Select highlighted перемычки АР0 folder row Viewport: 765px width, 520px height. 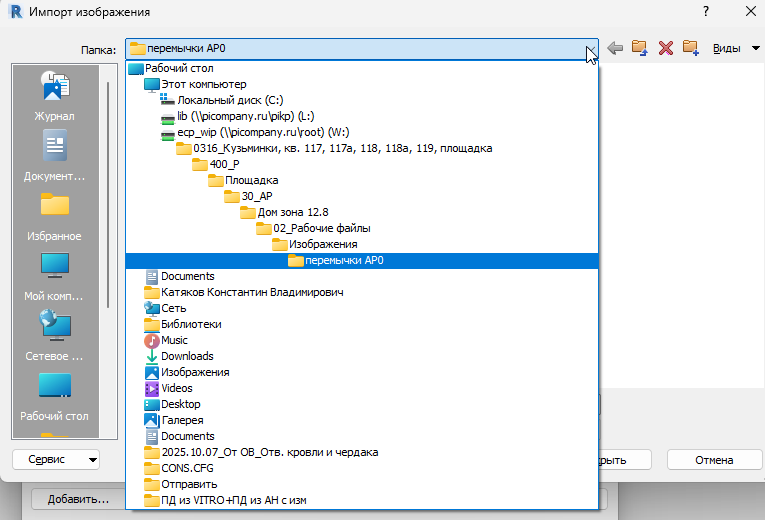362,260
